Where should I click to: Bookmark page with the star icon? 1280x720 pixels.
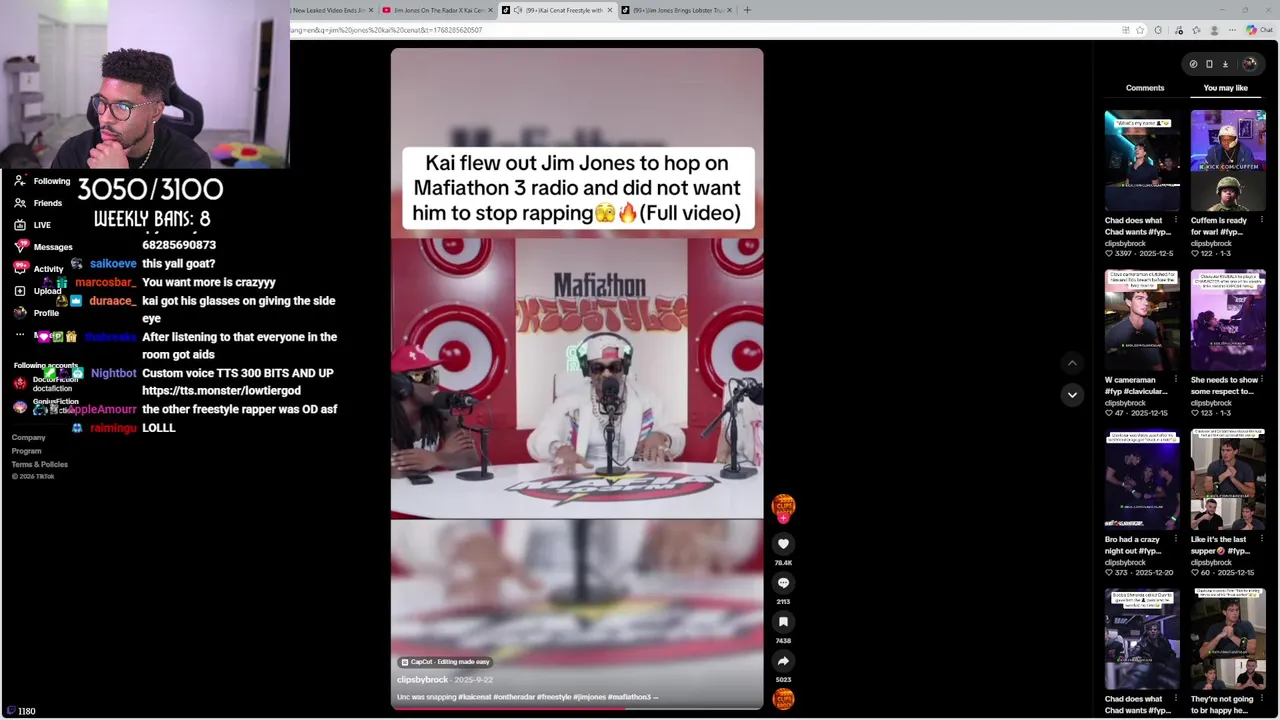[x=1140, y=30]
